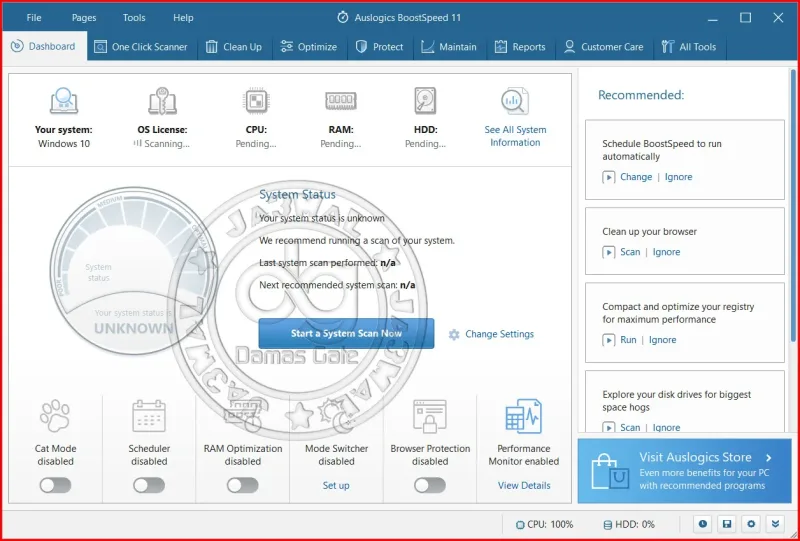Click Set up under Mode Switcher

click(x=336, y=486)
